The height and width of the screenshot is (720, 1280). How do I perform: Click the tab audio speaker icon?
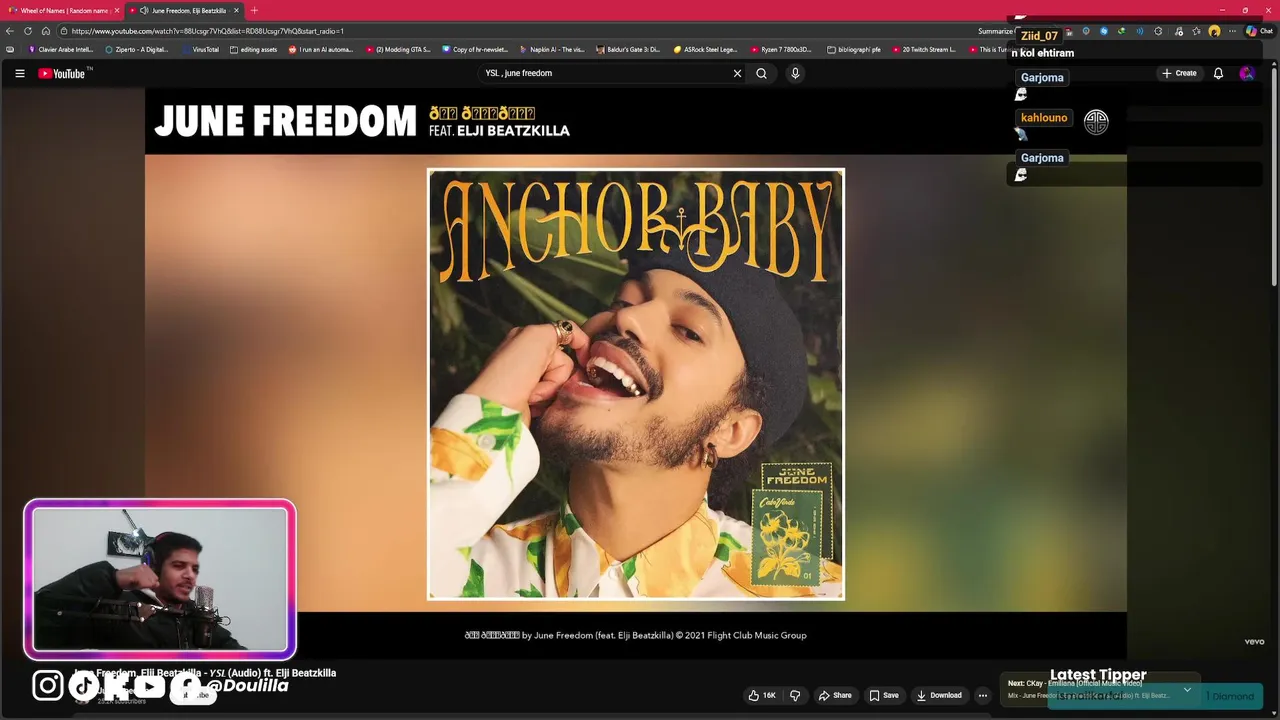click(144, 10)
